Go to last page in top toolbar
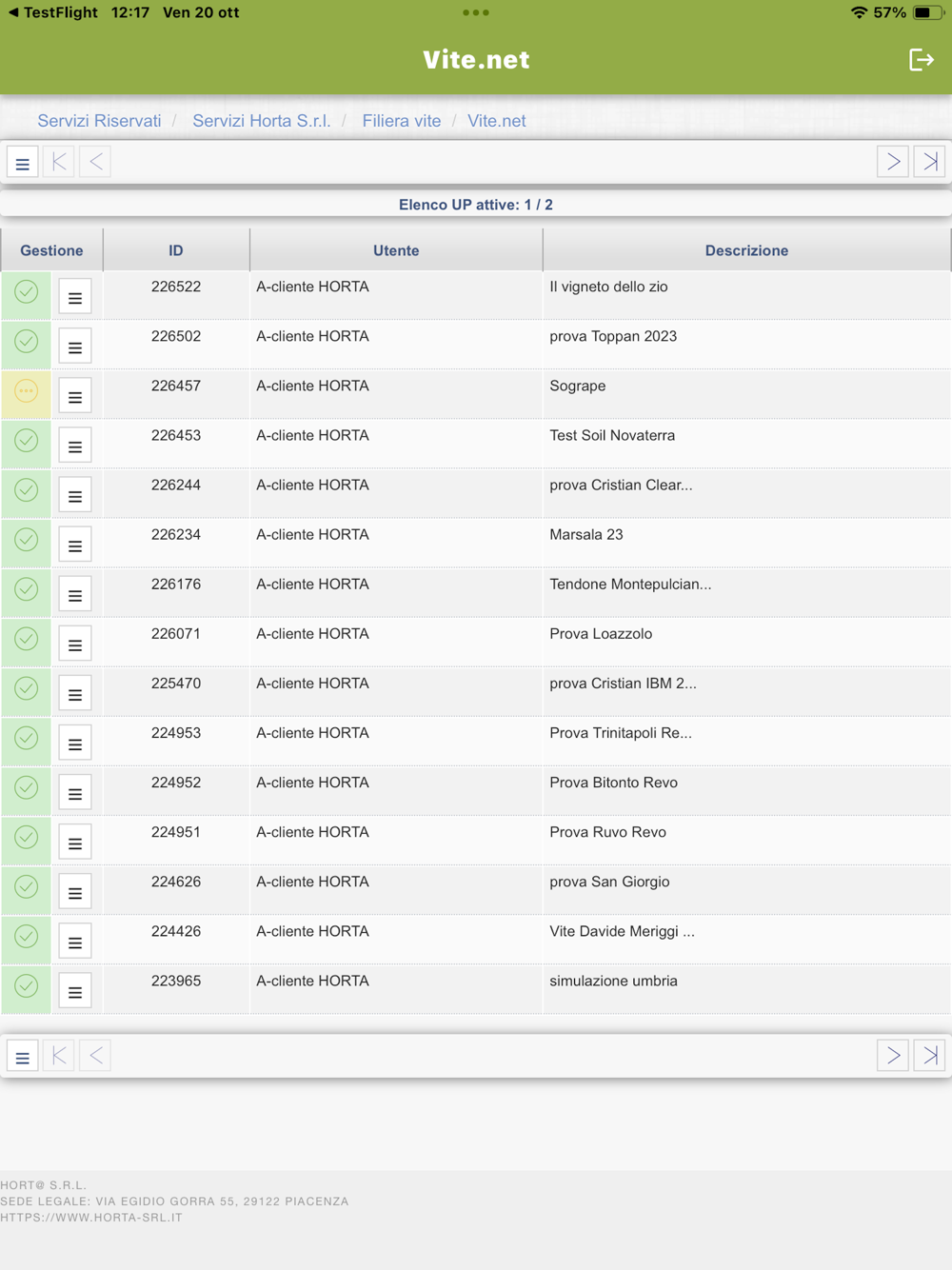This screenshot has width=952, height=1270. click(929, 162)
